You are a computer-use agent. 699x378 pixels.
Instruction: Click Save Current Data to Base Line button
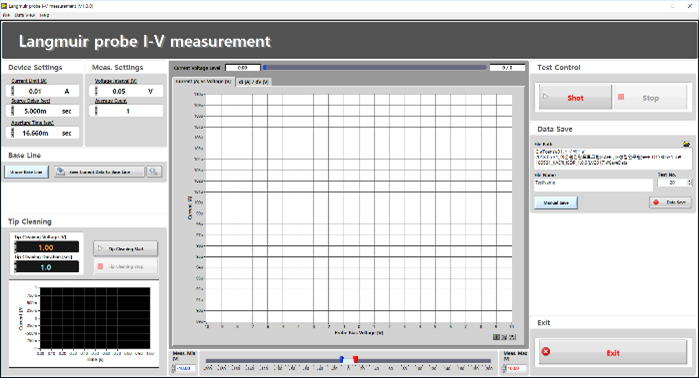coord(99,172)
